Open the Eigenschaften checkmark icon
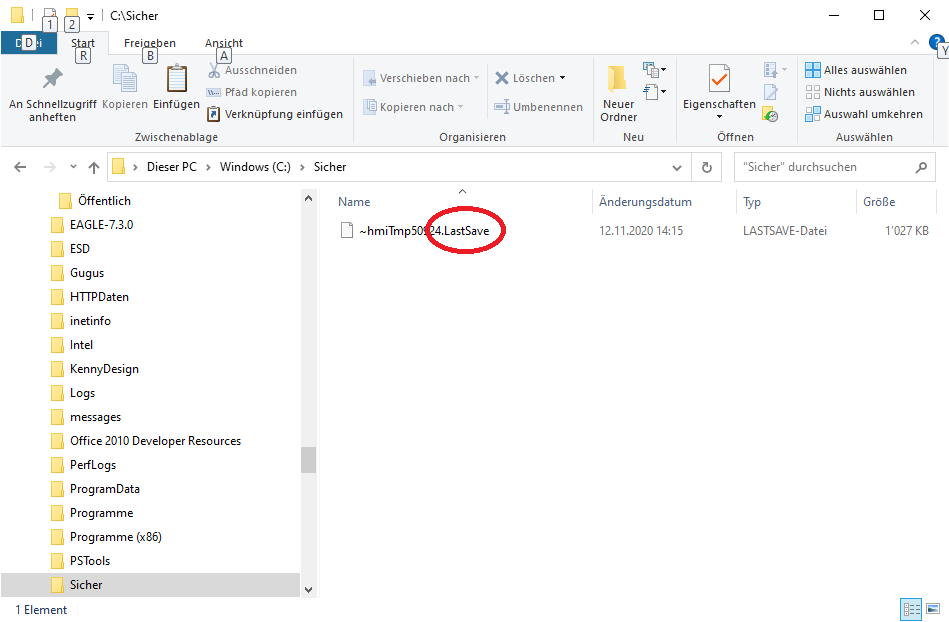The width and height of the screenshot is (949, 622). pyautogui.click(x=719, y=79)
